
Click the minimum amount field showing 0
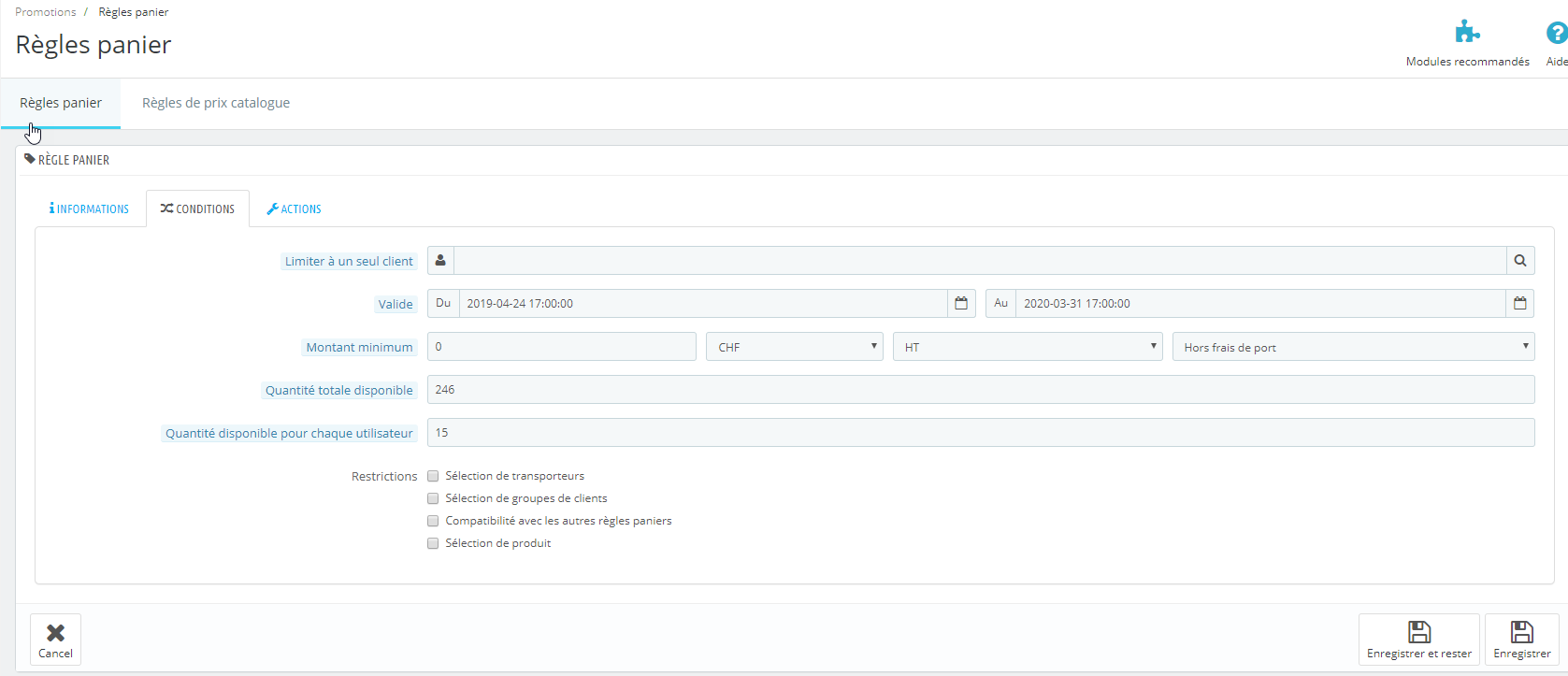coord(562,347)
